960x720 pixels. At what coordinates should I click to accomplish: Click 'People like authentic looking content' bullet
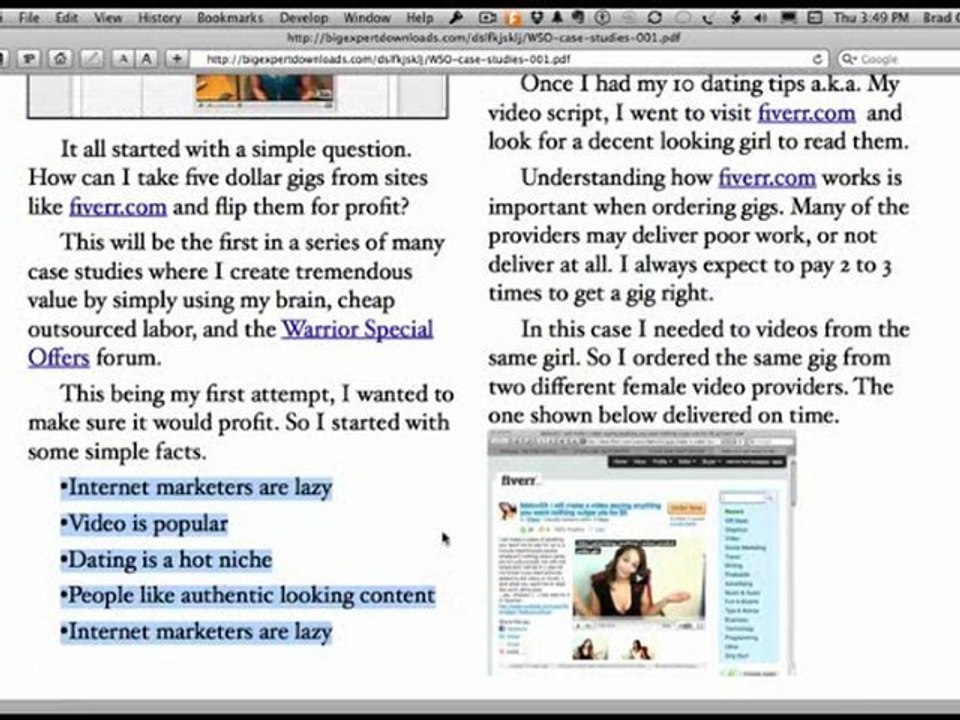[x=247, y=595]
